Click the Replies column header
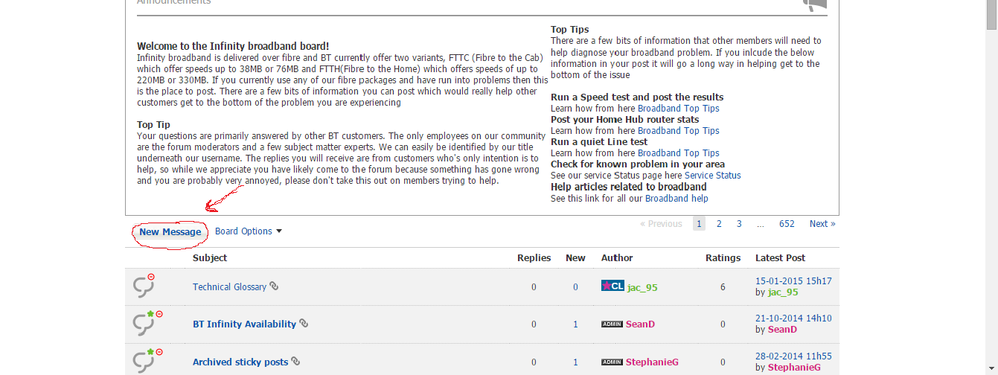The height and width of the screenshot is (375, 998). 534,258
